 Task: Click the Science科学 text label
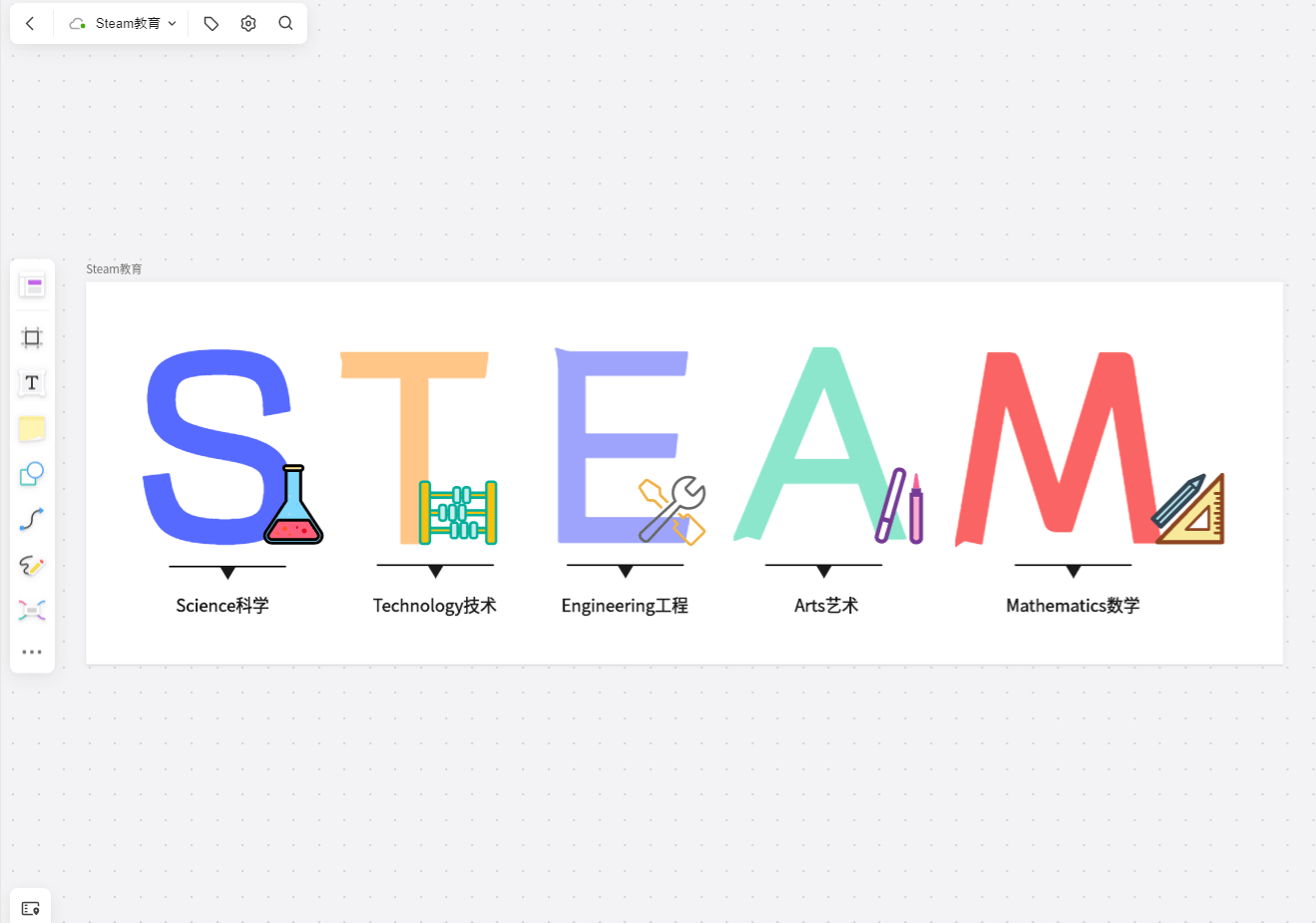tap(222, 606)
